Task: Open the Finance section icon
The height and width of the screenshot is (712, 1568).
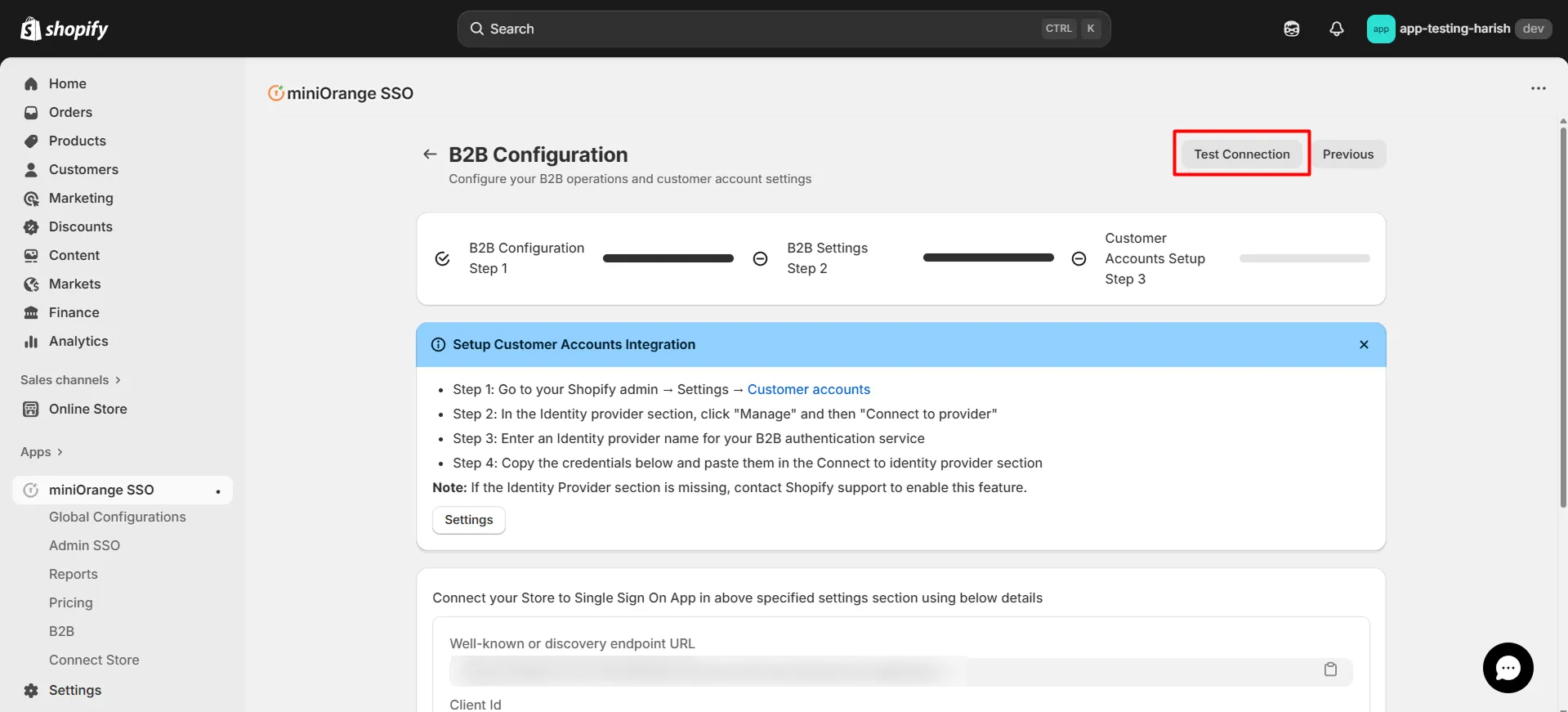Action: [x=30, y=312]
